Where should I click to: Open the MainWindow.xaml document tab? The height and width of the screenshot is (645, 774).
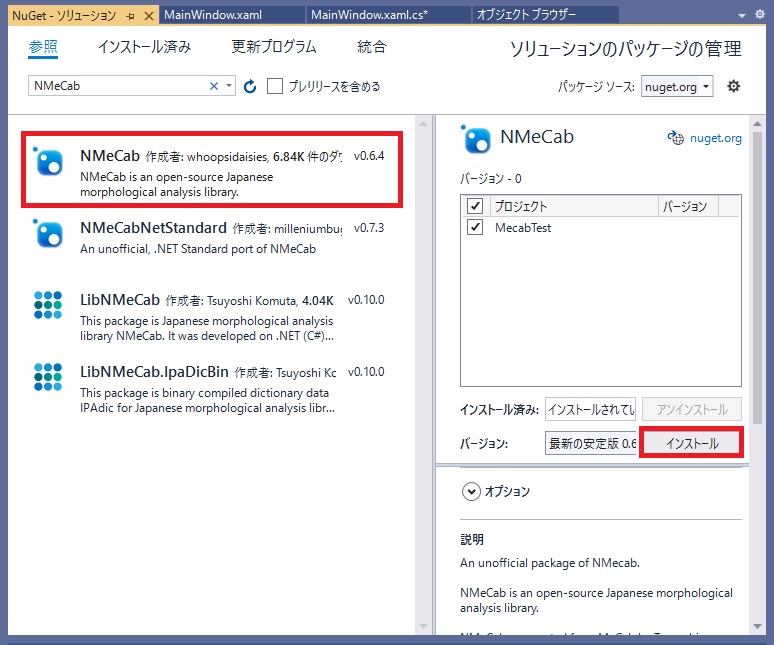(x=231, y=15)
